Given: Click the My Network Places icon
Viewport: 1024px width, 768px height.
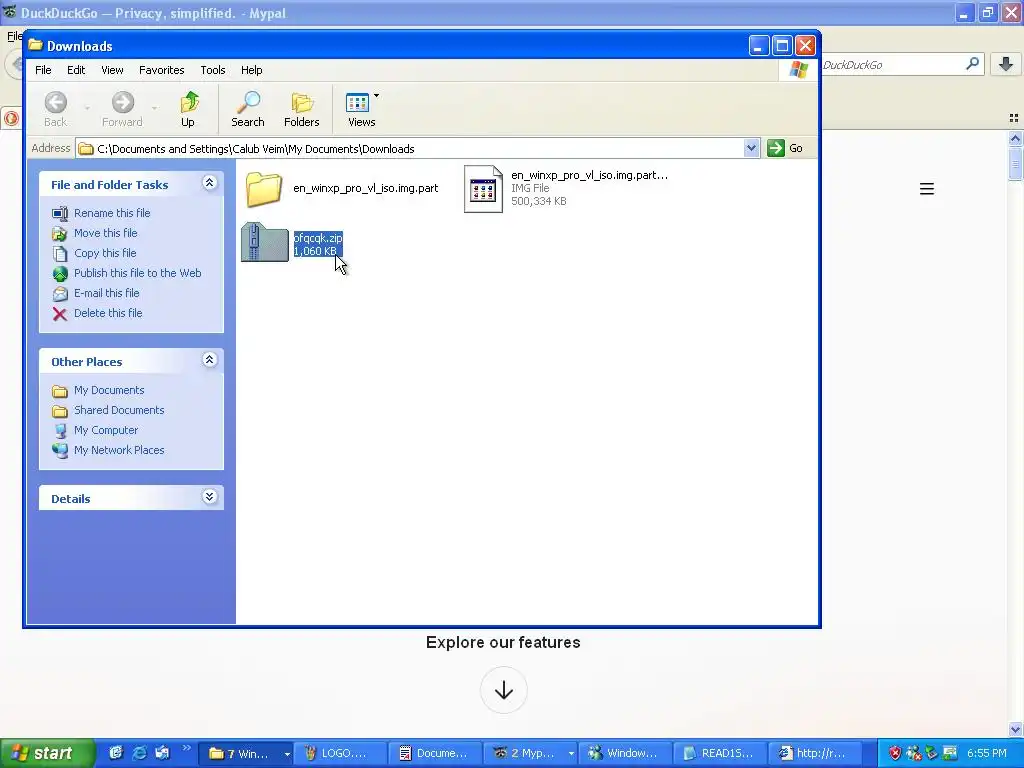Looking at the screenshot, I should tap(60, 451).
